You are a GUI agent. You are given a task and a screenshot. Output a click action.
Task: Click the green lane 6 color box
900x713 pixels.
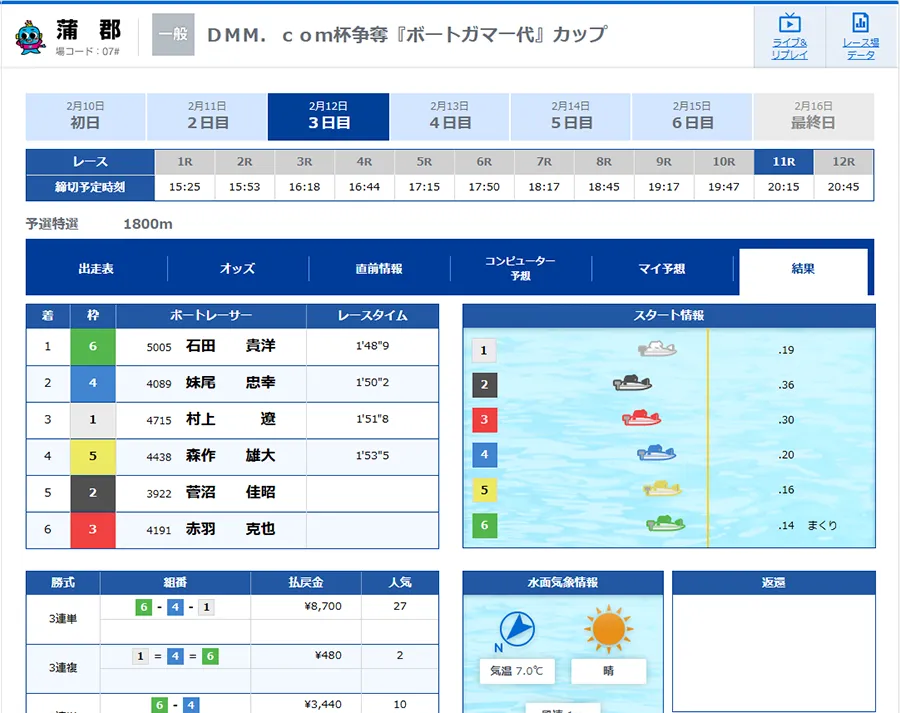click(x=93, y=347)
